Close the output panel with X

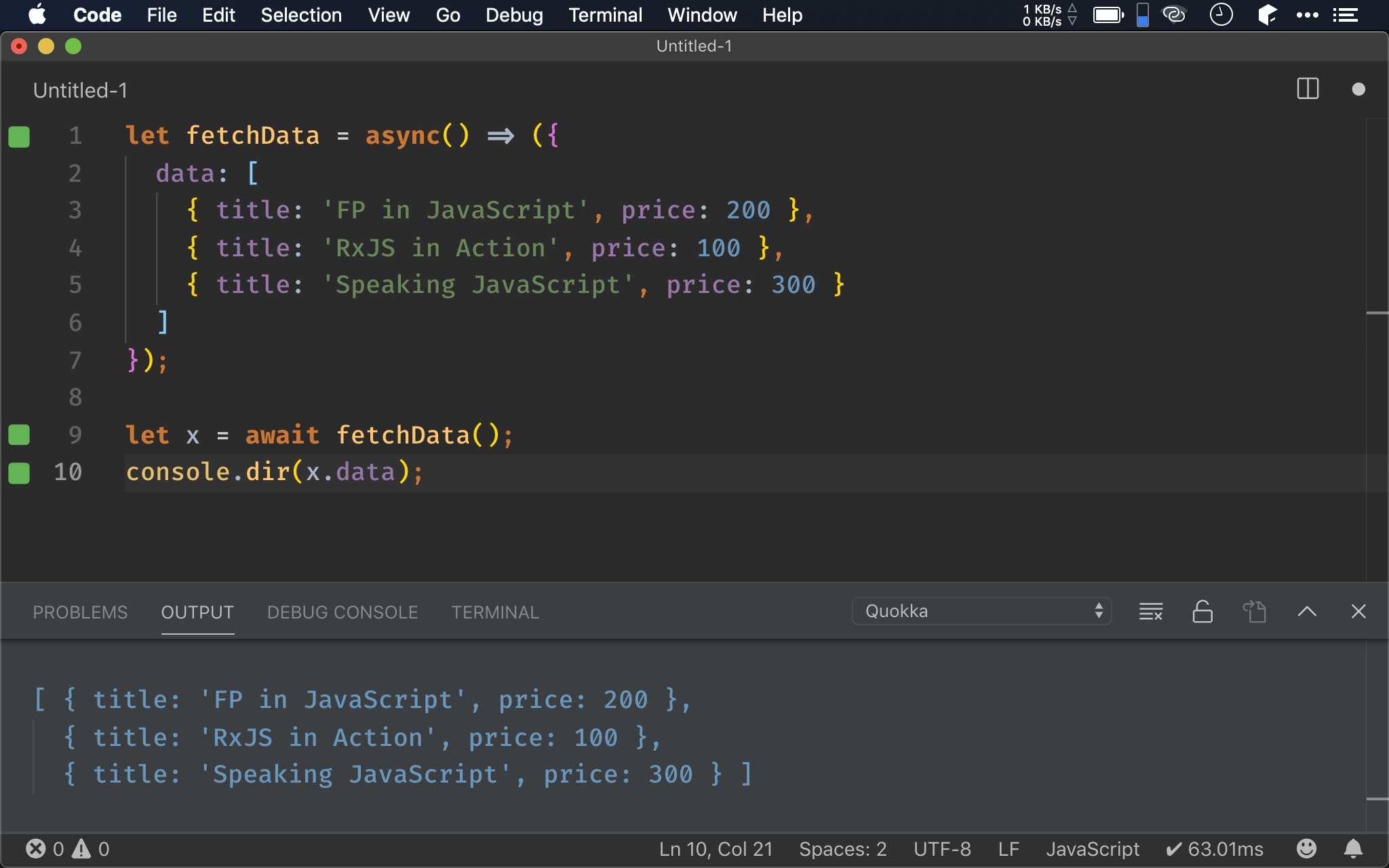pyautogui.click(x=1358, y=612)
